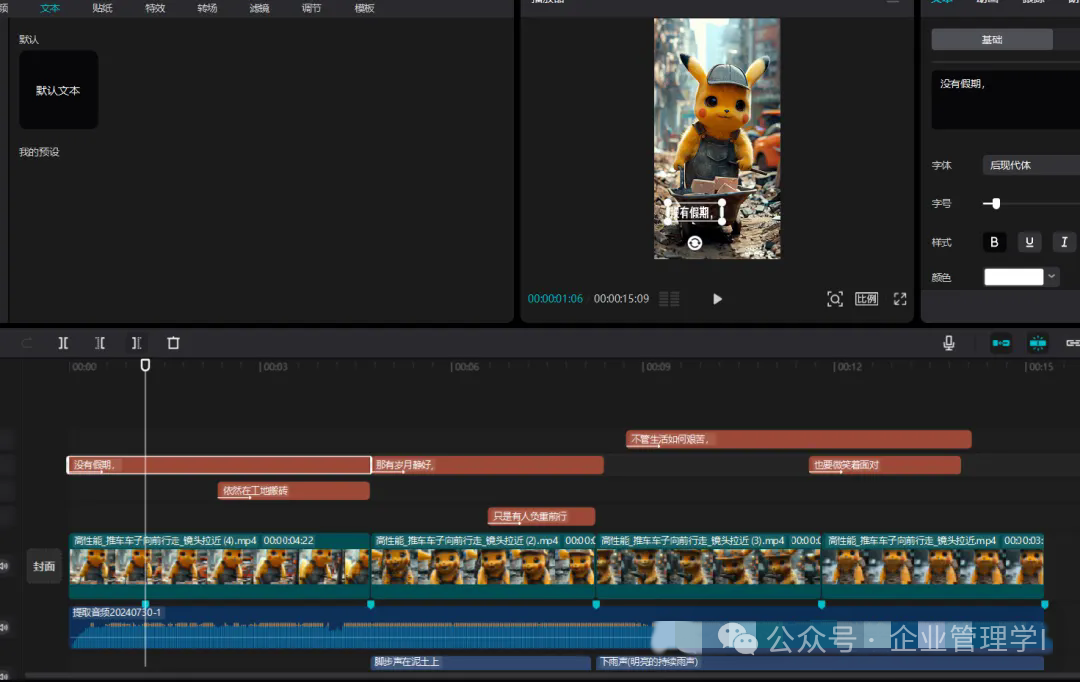
Task: Click the total duration 00:00:15:09
Action: coord(621,299)
